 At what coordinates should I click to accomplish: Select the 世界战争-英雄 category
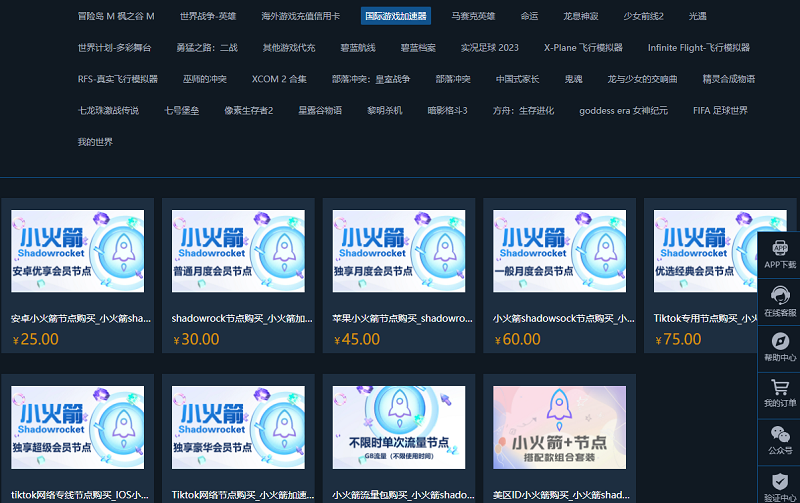[x=208, y=16]
